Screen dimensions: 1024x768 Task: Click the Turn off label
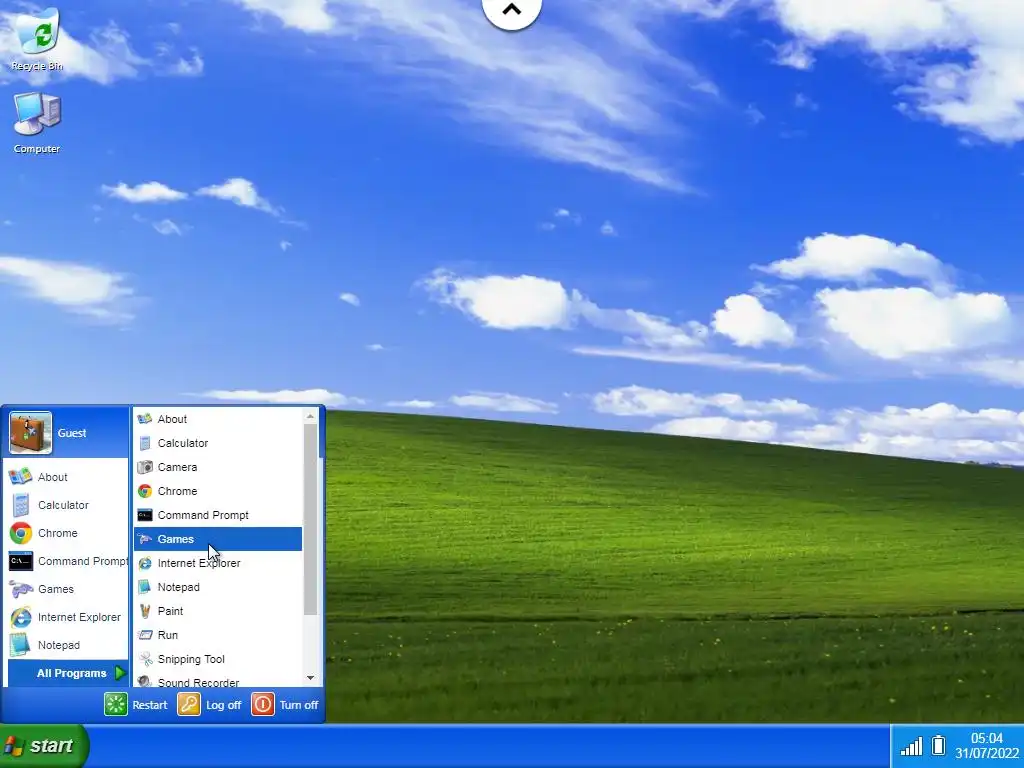(x=298, y=705)
